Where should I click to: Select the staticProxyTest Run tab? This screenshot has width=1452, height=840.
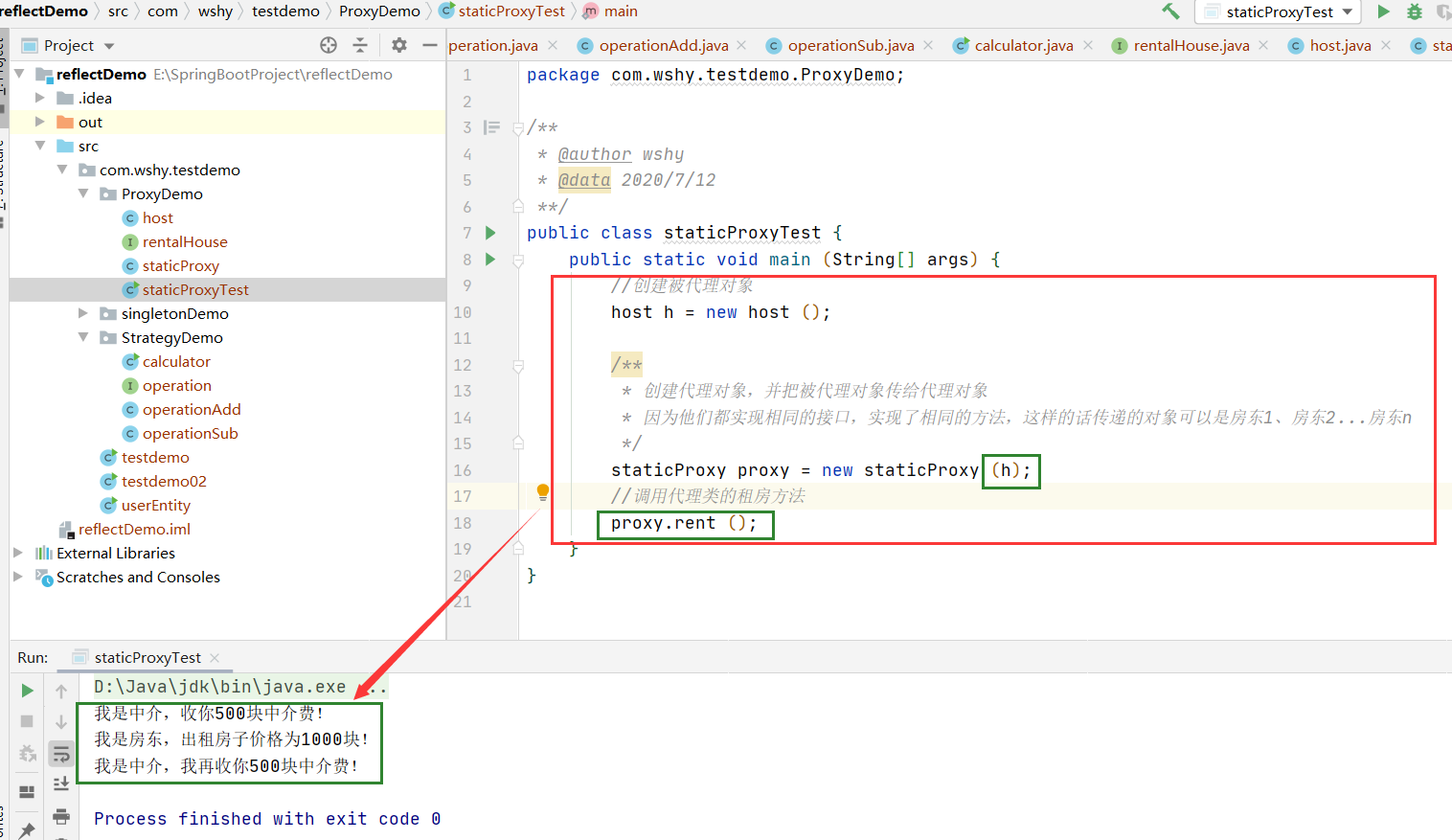click(147, 657)
